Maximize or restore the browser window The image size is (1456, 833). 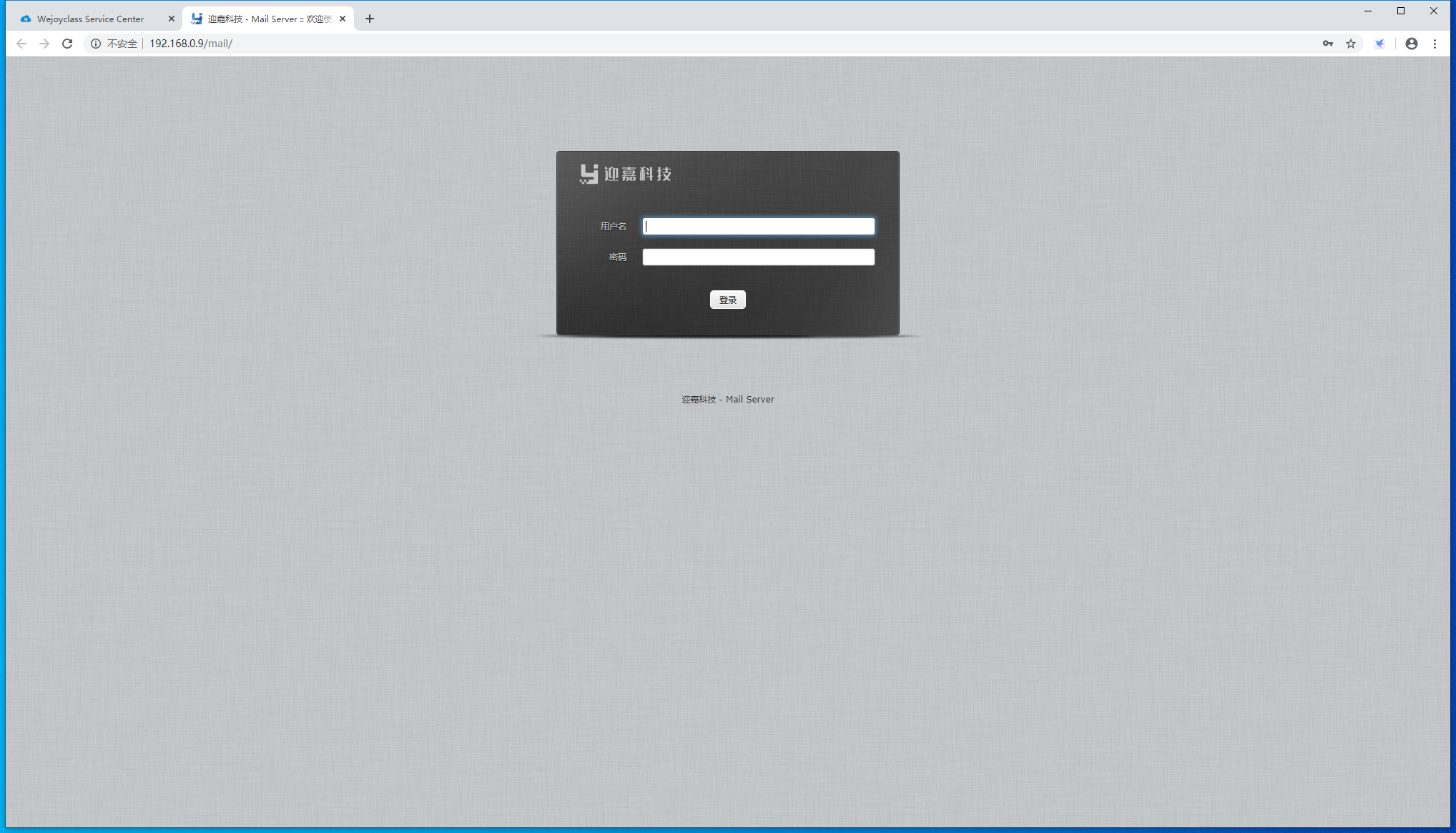[1401, 11]
